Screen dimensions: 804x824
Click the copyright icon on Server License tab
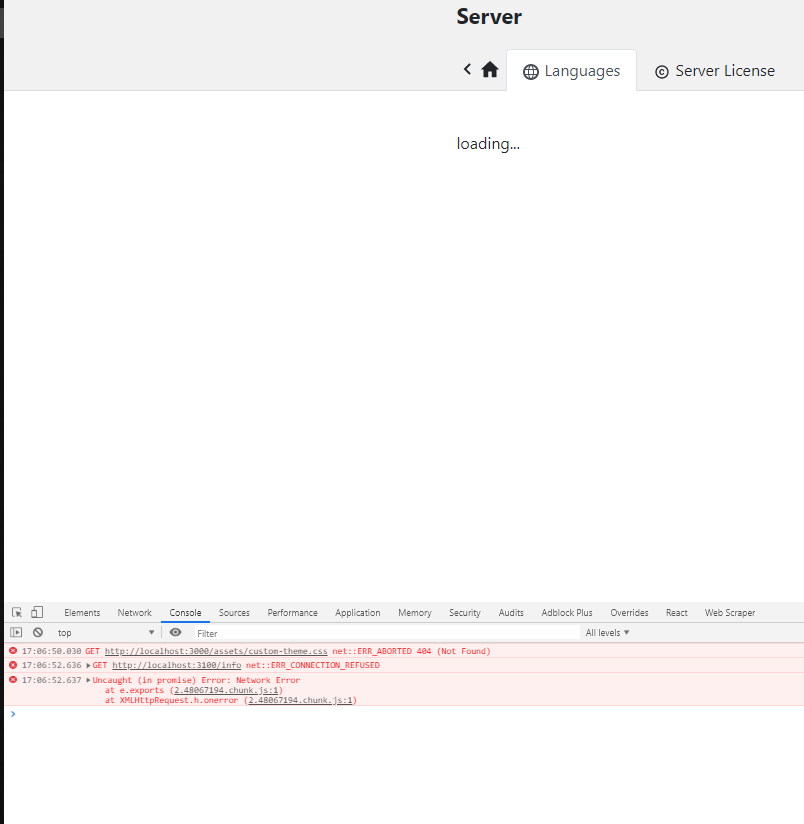click(661, 71)
